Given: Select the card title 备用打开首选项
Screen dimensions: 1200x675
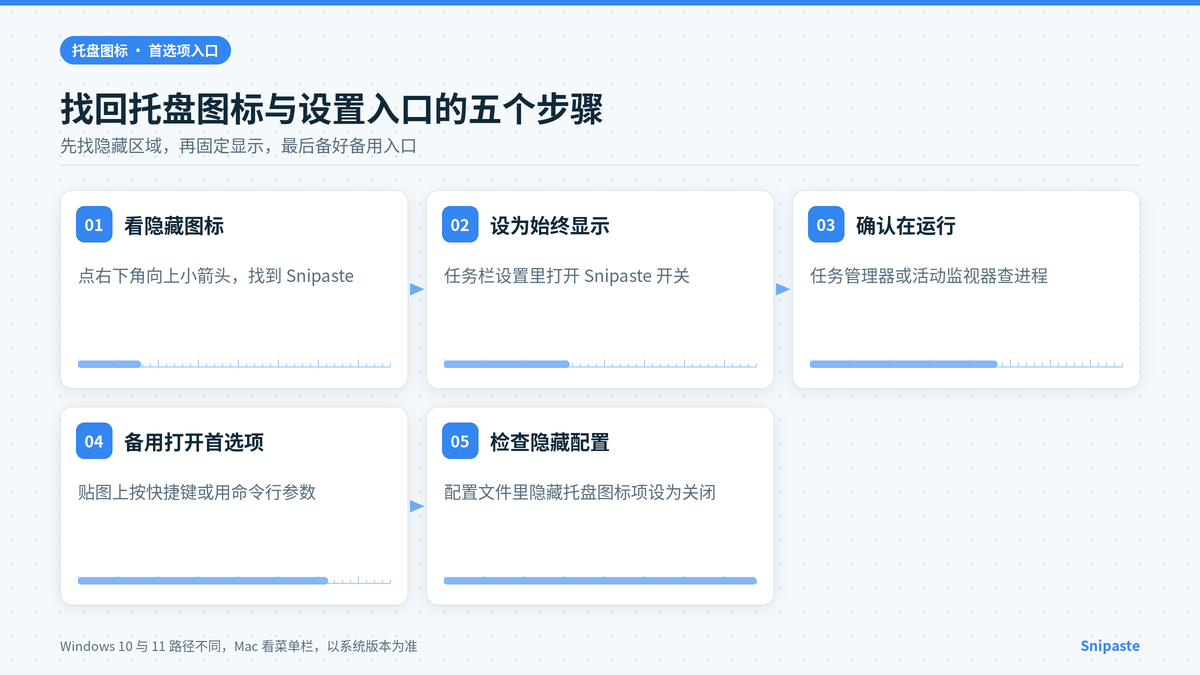Looking at the screenshot, I should [x=194, y=442].
